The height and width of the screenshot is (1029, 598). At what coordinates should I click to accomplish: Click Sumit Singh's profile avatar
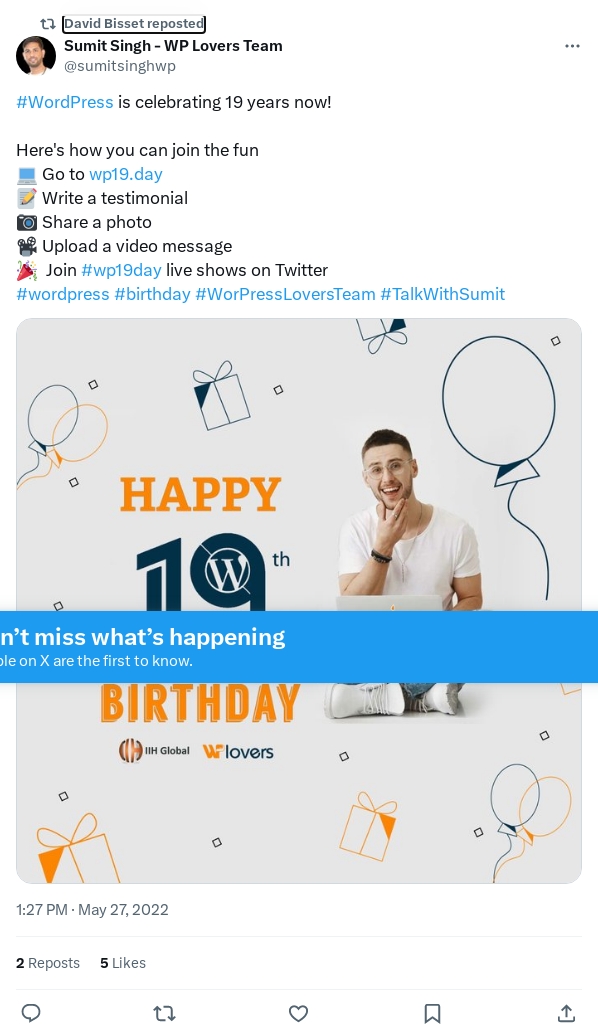[x=35, y=55]
